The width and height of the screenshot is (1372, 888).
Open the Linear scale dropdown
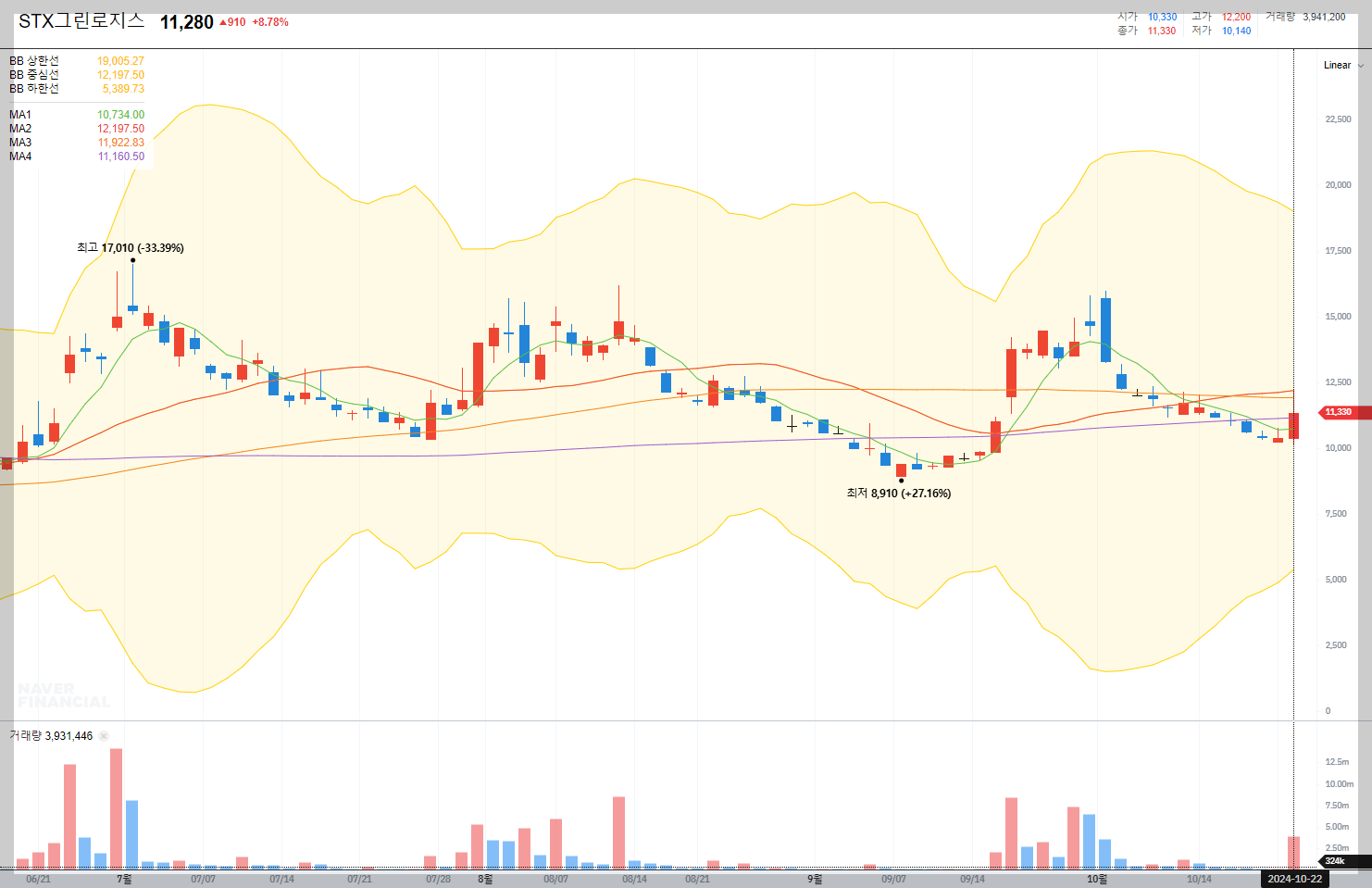[x=1343, y=65]
